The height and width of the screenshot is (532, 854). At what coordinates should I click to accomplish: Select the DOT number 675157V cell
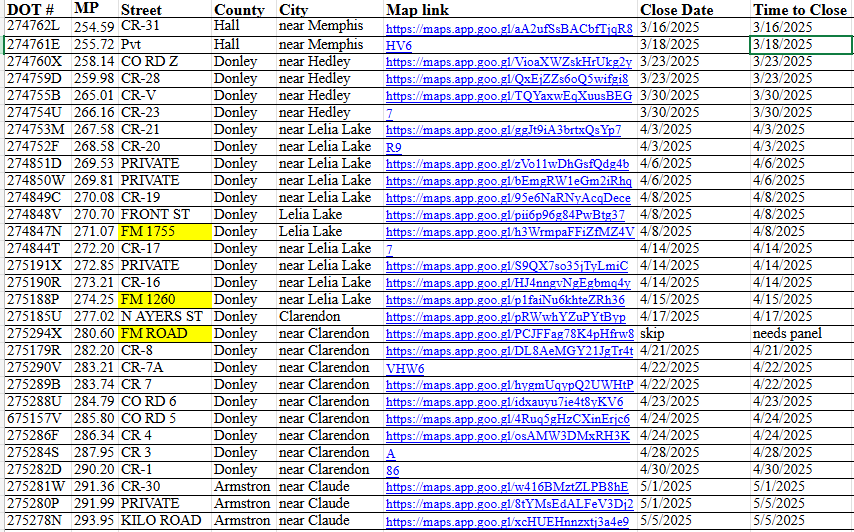tap(35, 419)
